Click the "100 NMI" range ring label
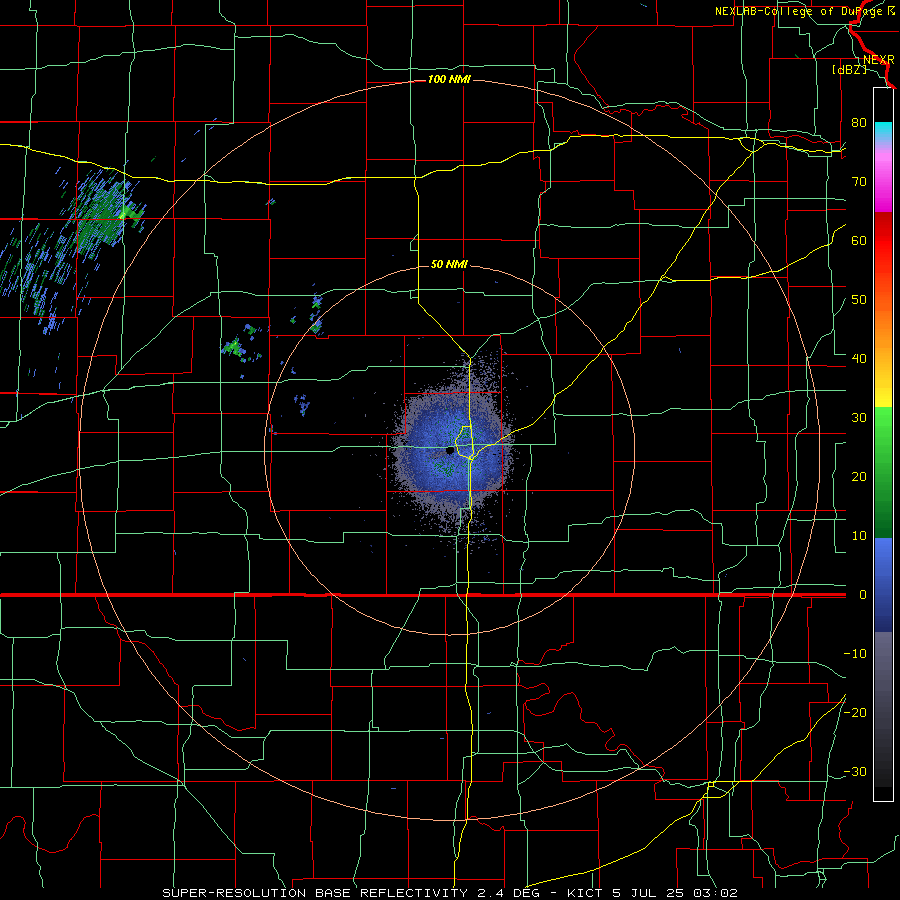Image resolution: width=900 pixels, height=900 pixels. 449,79
